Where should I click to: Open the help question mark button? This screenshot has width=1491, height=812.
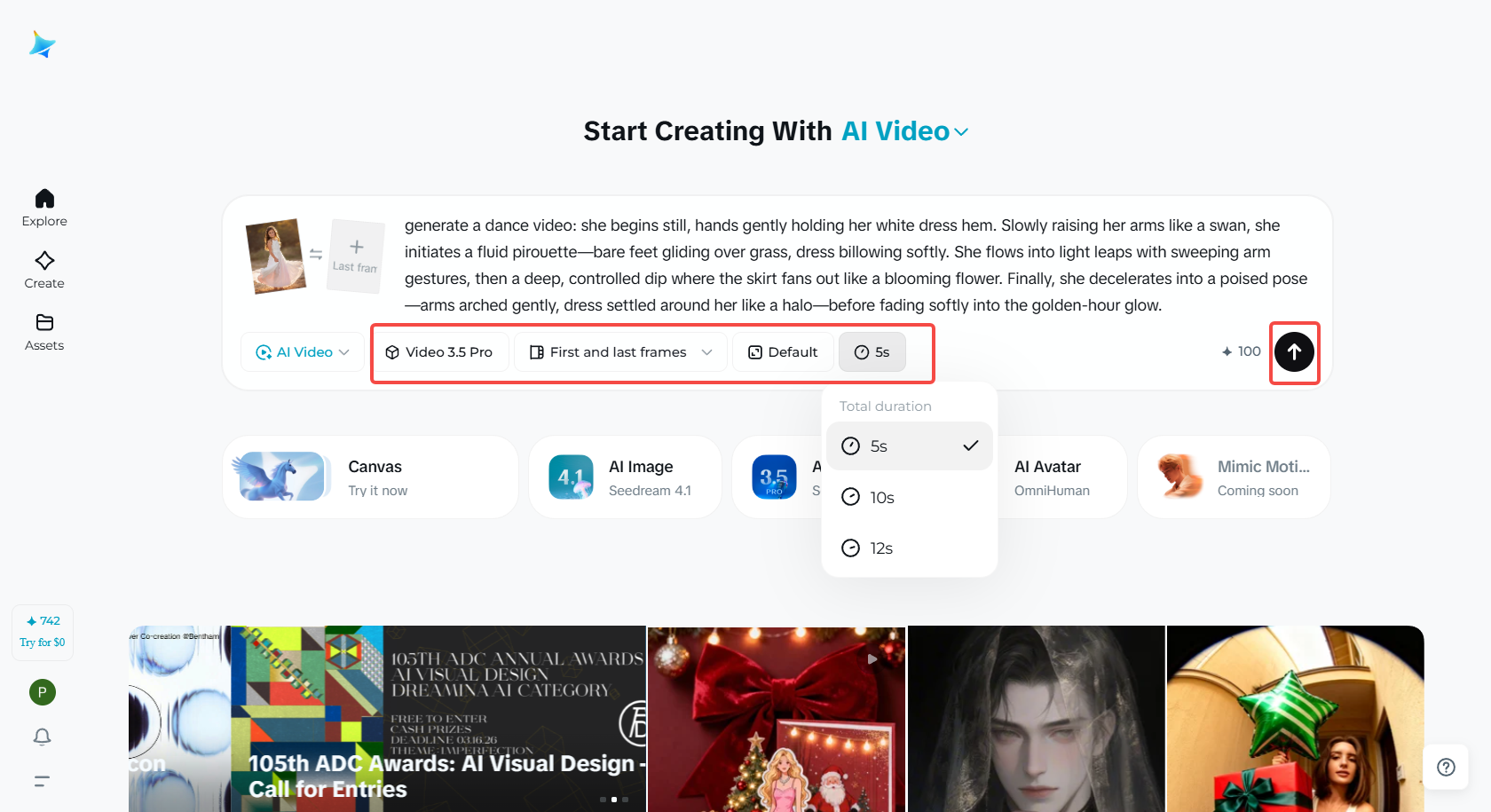coord(1446,768)
